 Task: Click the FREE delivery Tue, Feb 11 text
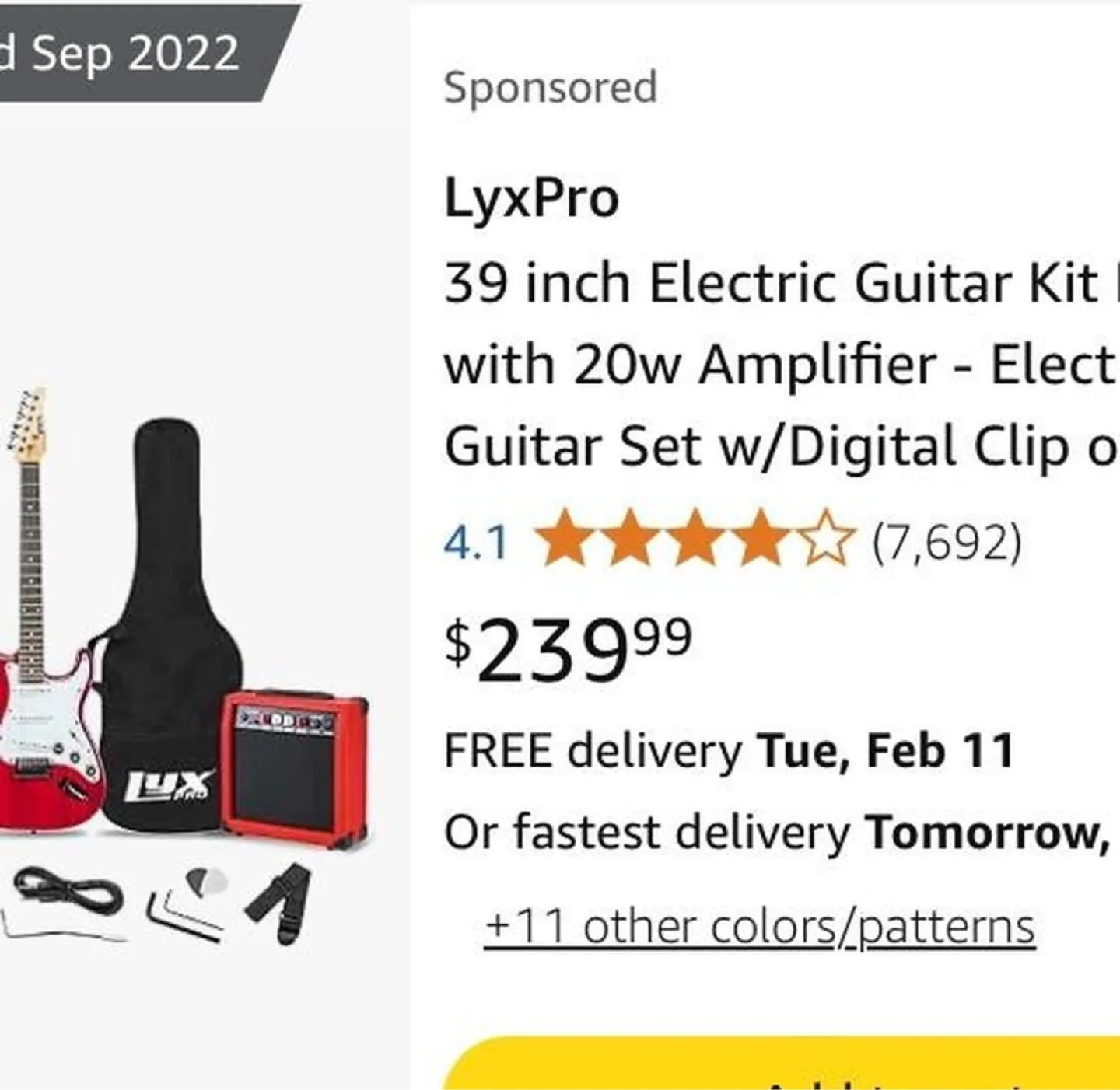pyautogui.click(x=727, y=749)
